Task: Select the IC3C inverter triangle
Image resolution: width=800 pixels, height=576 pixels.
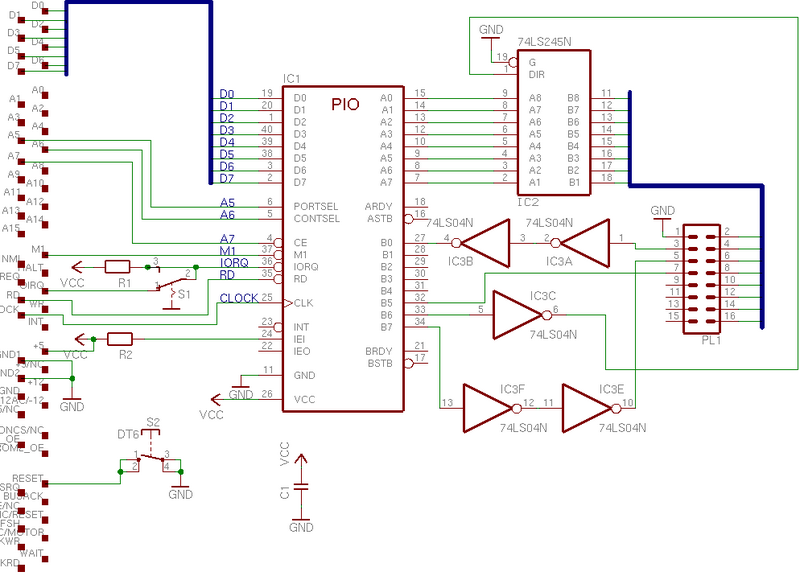Action: pos(522,315)
